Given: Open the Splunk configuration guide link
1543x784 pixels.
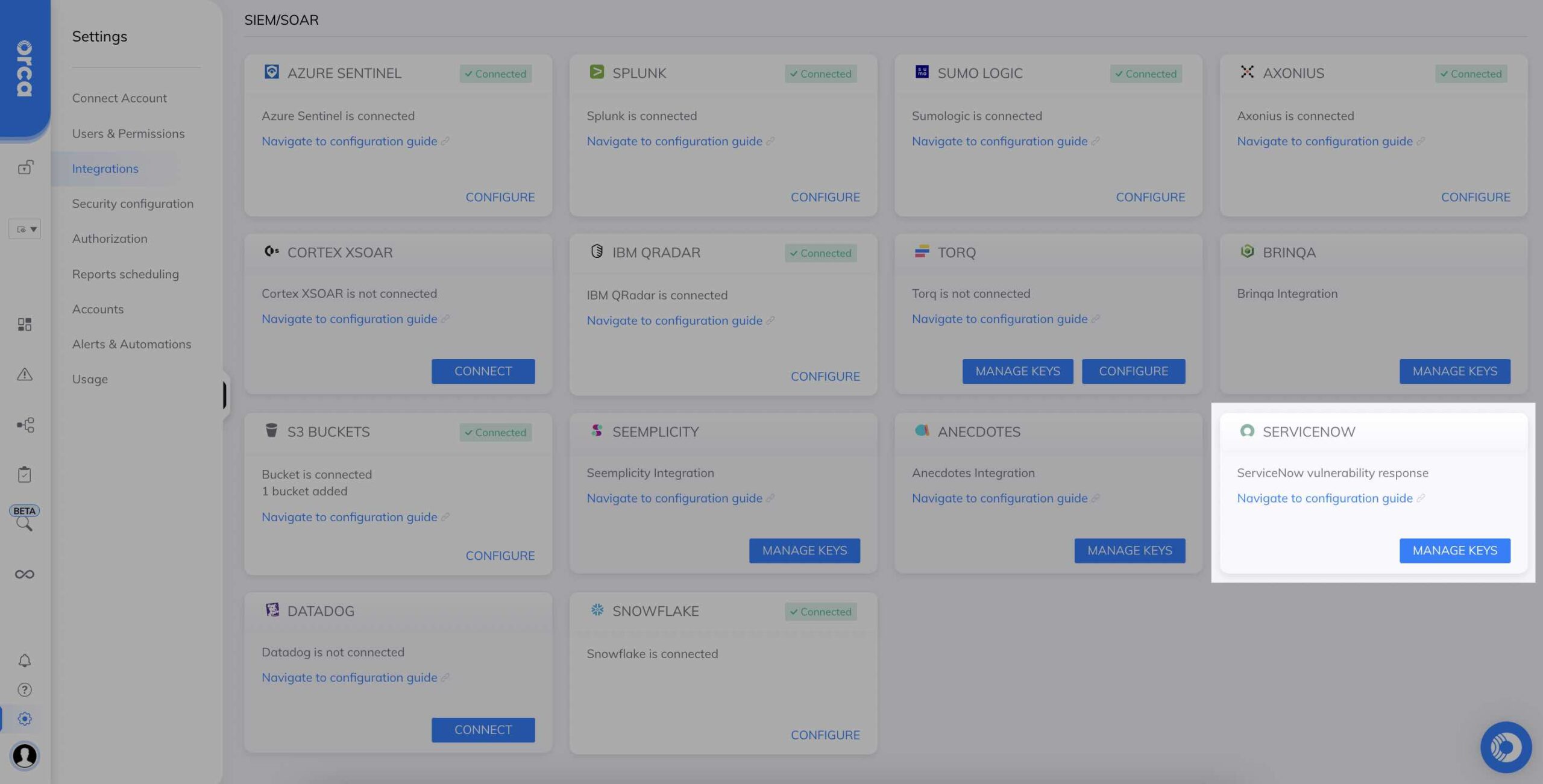Looking at the screenshot, I should (674, 141).
